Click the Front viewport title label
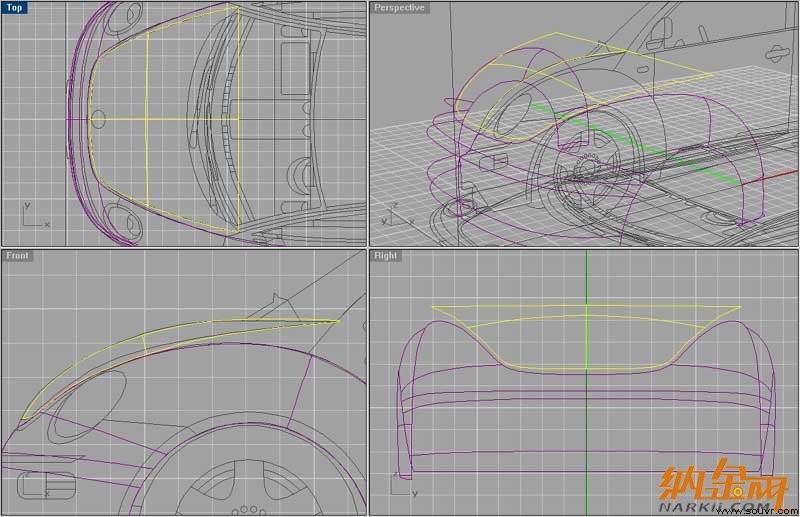 coord(17,255)
